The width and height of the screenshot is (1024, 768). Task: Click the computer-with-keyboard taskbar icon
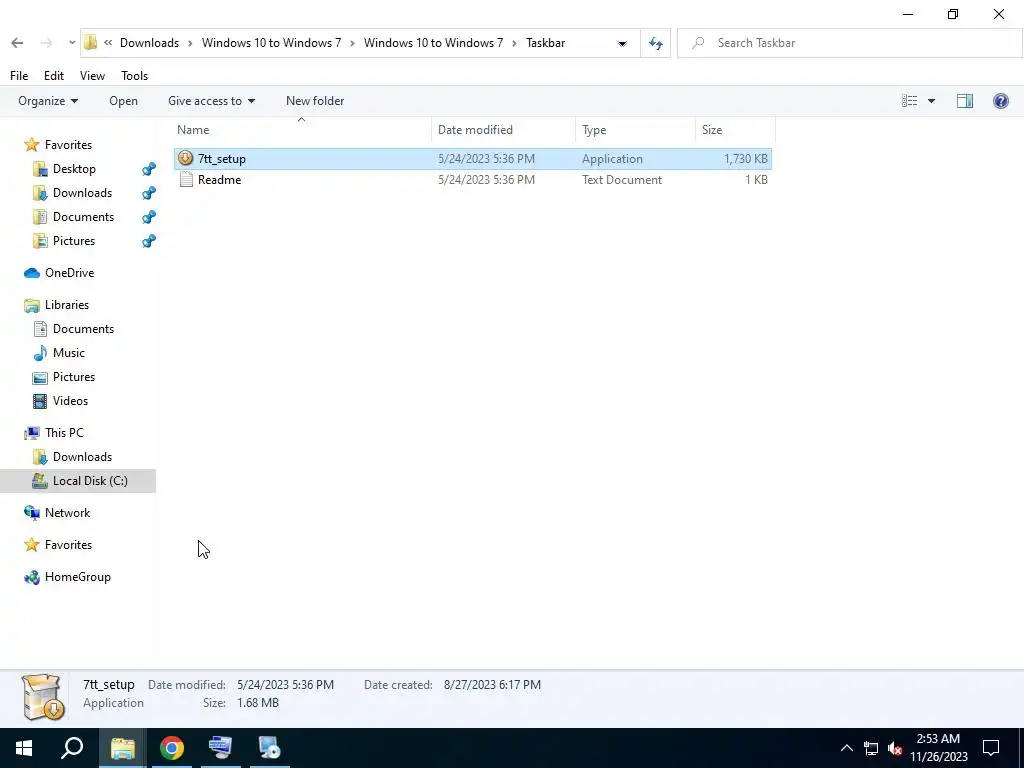coord(220,748)
